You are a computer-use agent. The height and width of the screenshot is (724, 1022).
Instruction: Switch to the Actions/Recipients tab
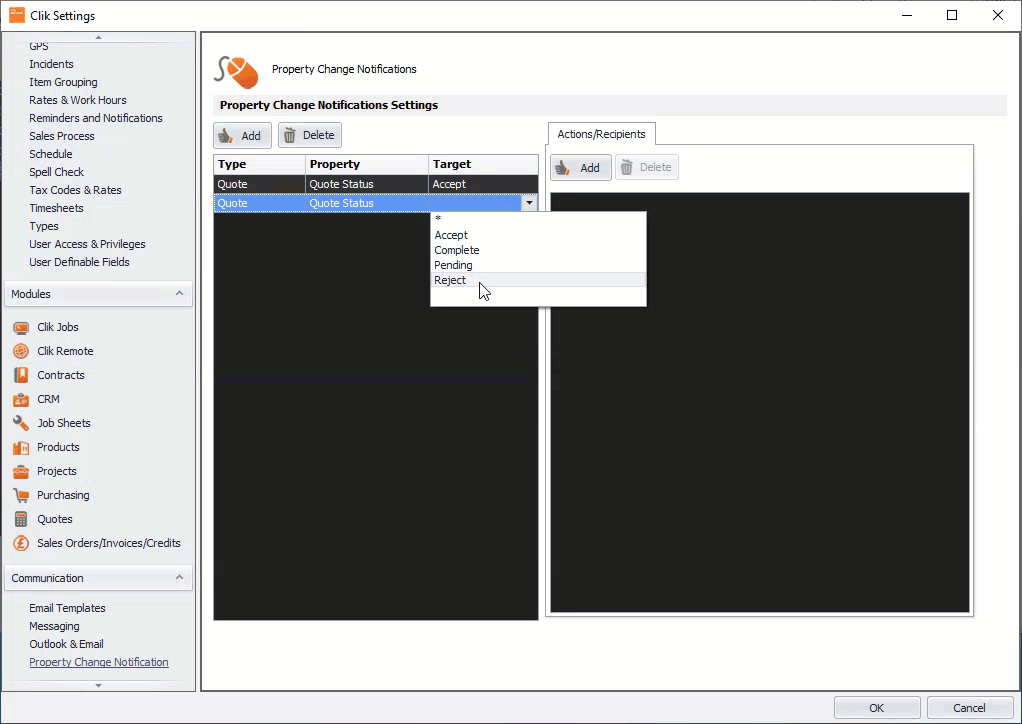point(602,134)
